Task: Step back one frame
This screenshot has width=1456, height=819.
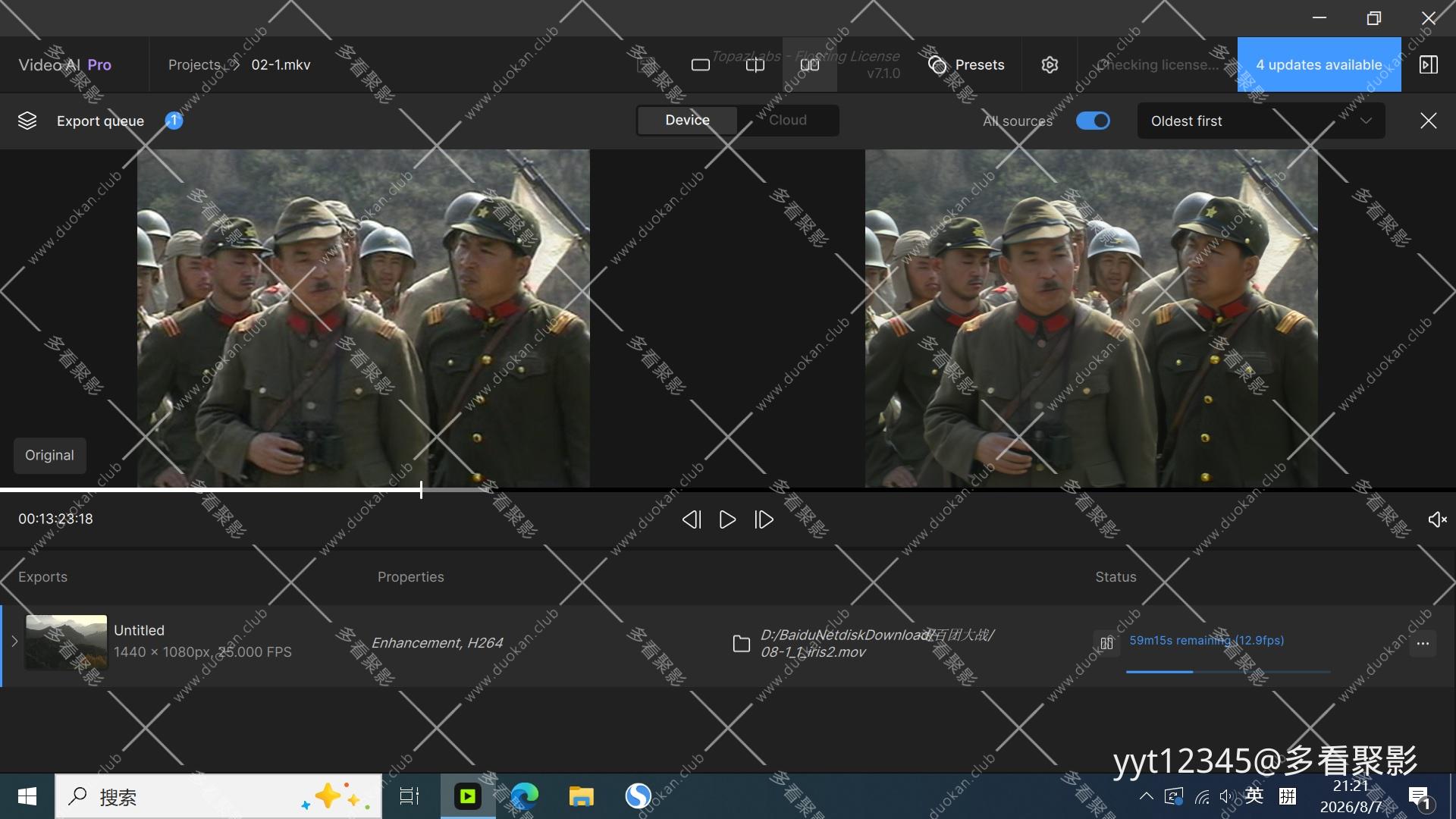Action: (x=691, y=519)
